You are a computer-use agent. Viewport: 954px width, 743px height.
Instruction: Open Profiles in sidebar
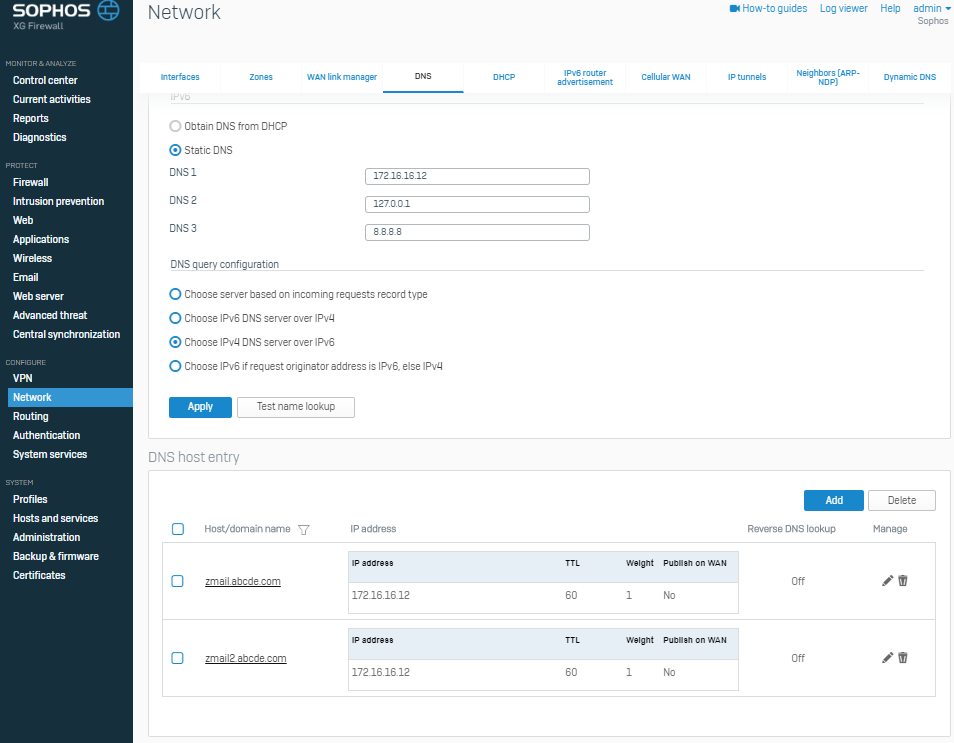30,499
